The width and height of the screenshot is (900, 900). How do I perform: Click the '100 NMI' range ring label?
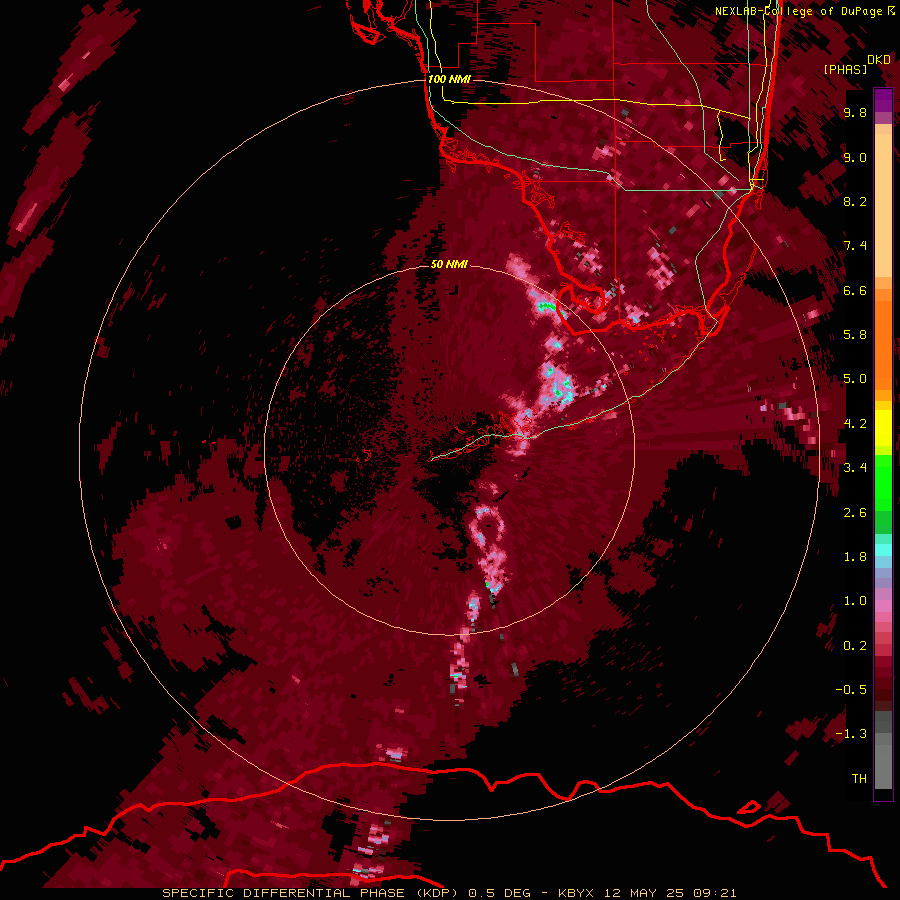coord(449,79)
